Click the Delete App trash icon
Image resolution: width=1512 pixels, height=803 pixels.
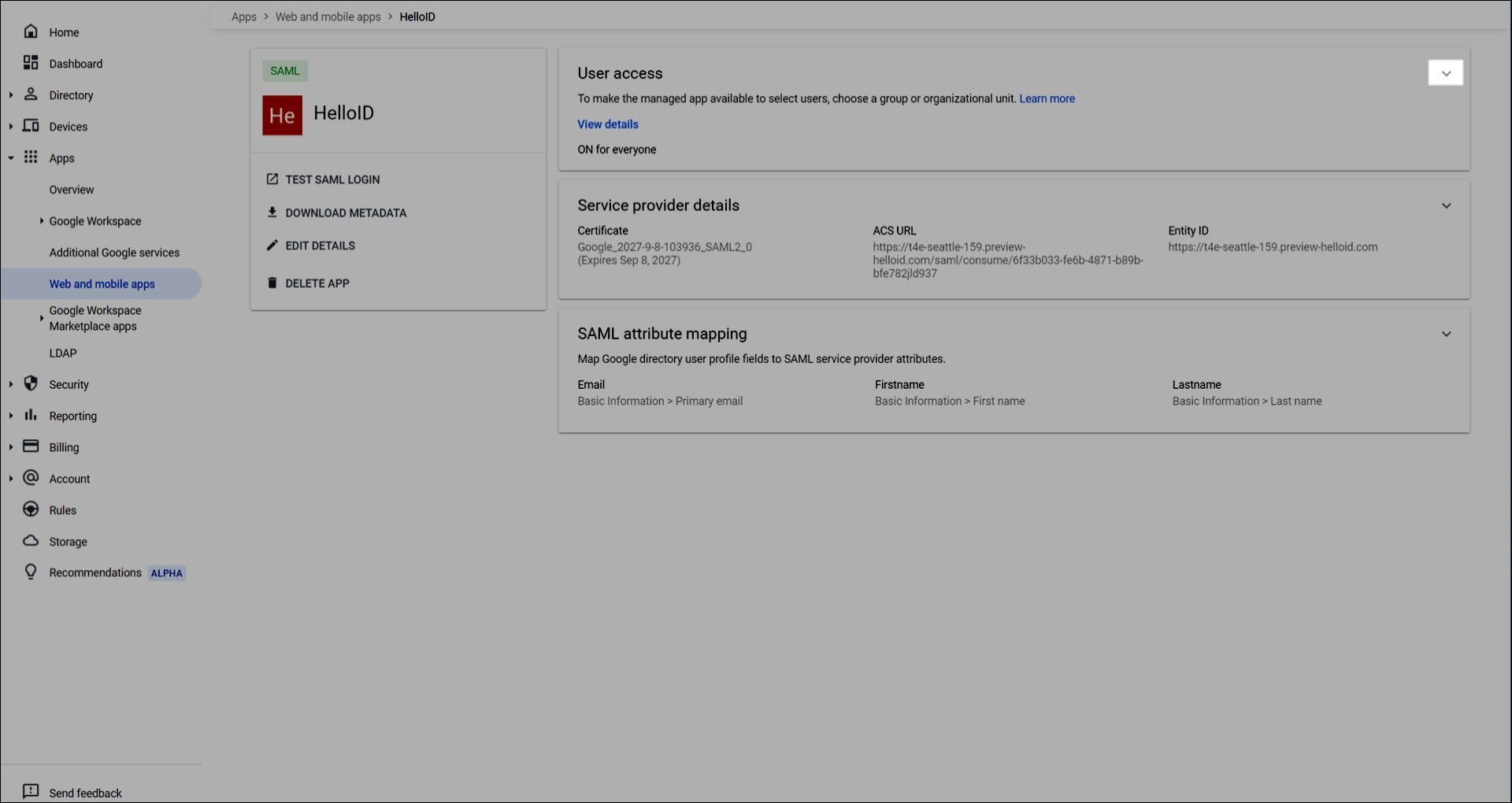[x=272, y=283]
